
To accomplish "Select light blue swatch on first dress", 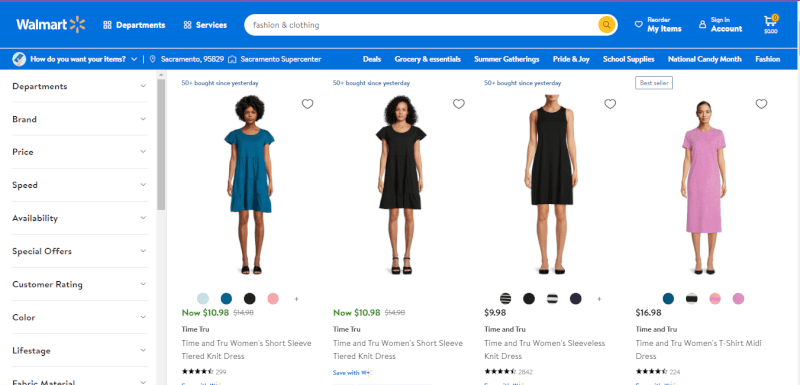I will (203, 299).
